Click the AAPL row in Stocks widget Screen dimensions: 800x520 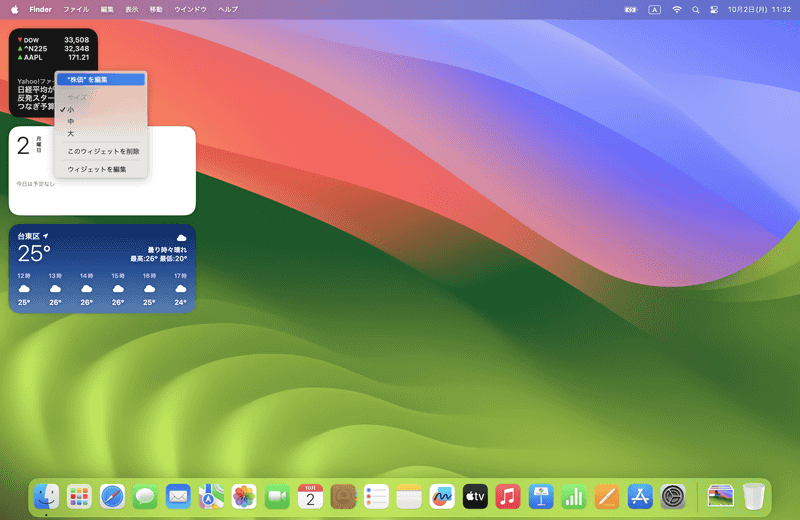point(53,57)
